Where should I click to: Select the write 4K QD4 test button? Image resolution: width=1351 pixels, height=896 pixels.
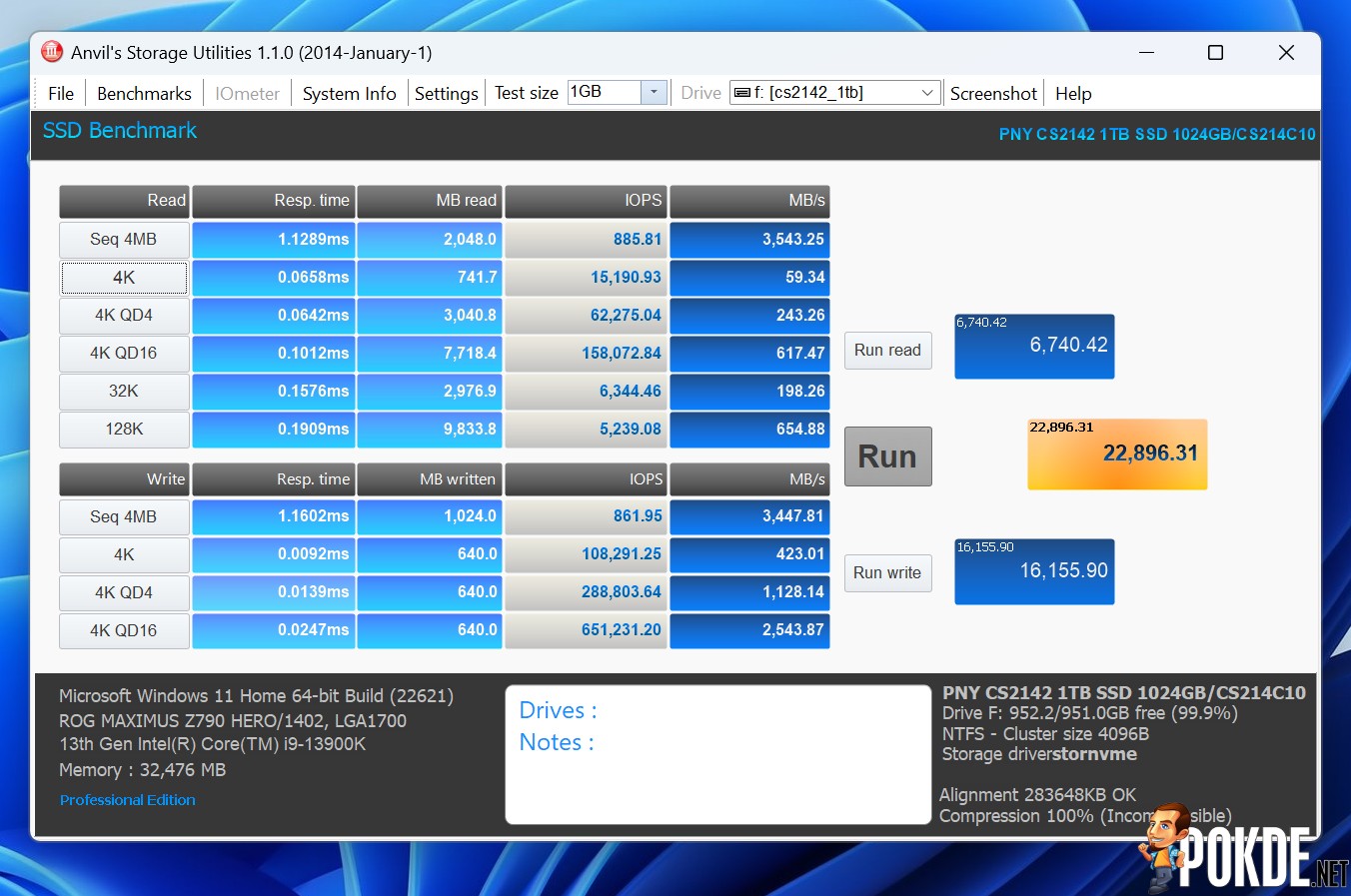point(124,593)
